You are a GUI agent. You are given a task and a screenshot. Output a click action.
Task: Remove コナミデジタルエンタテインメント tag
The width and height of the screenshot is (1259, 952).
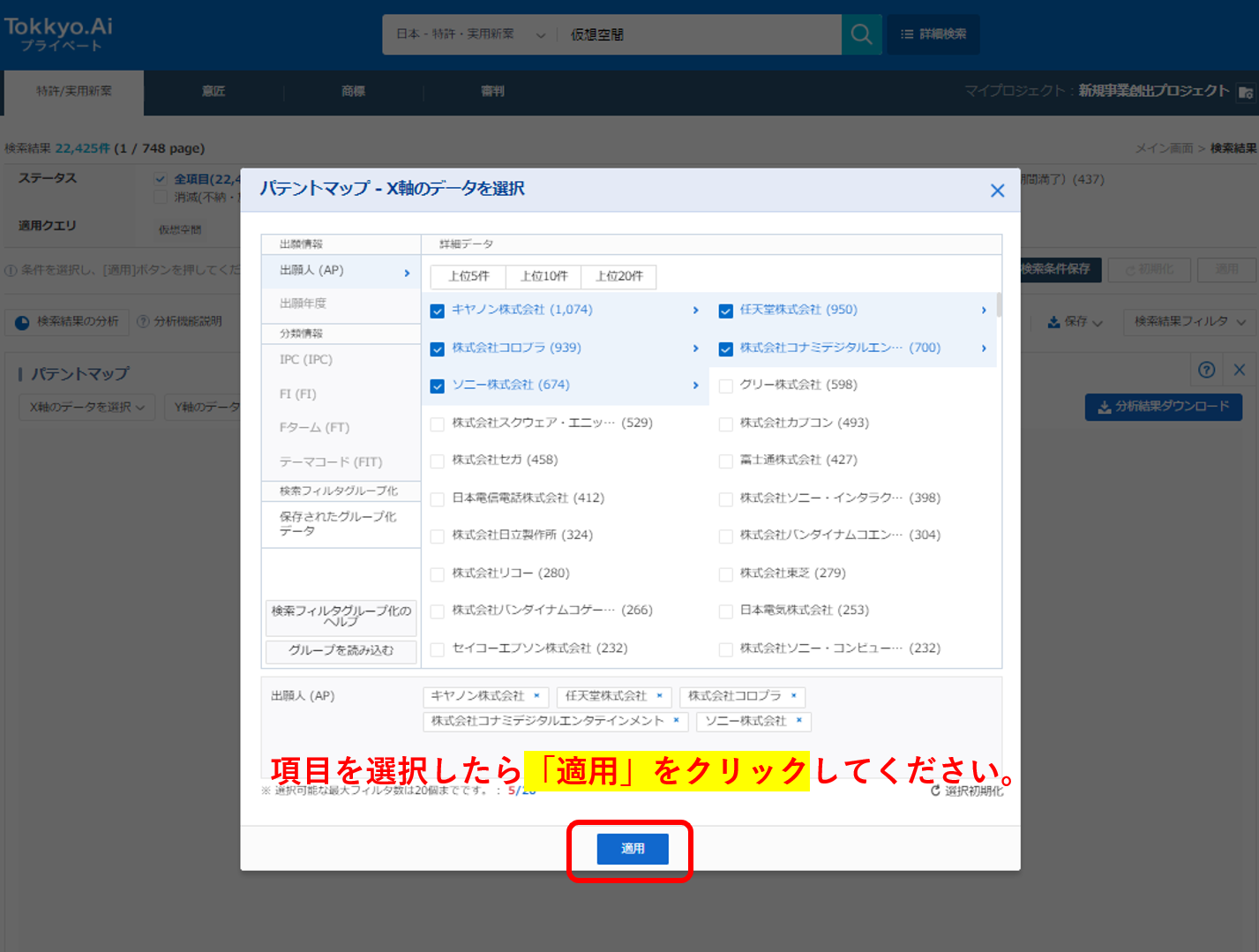[676, 720]
